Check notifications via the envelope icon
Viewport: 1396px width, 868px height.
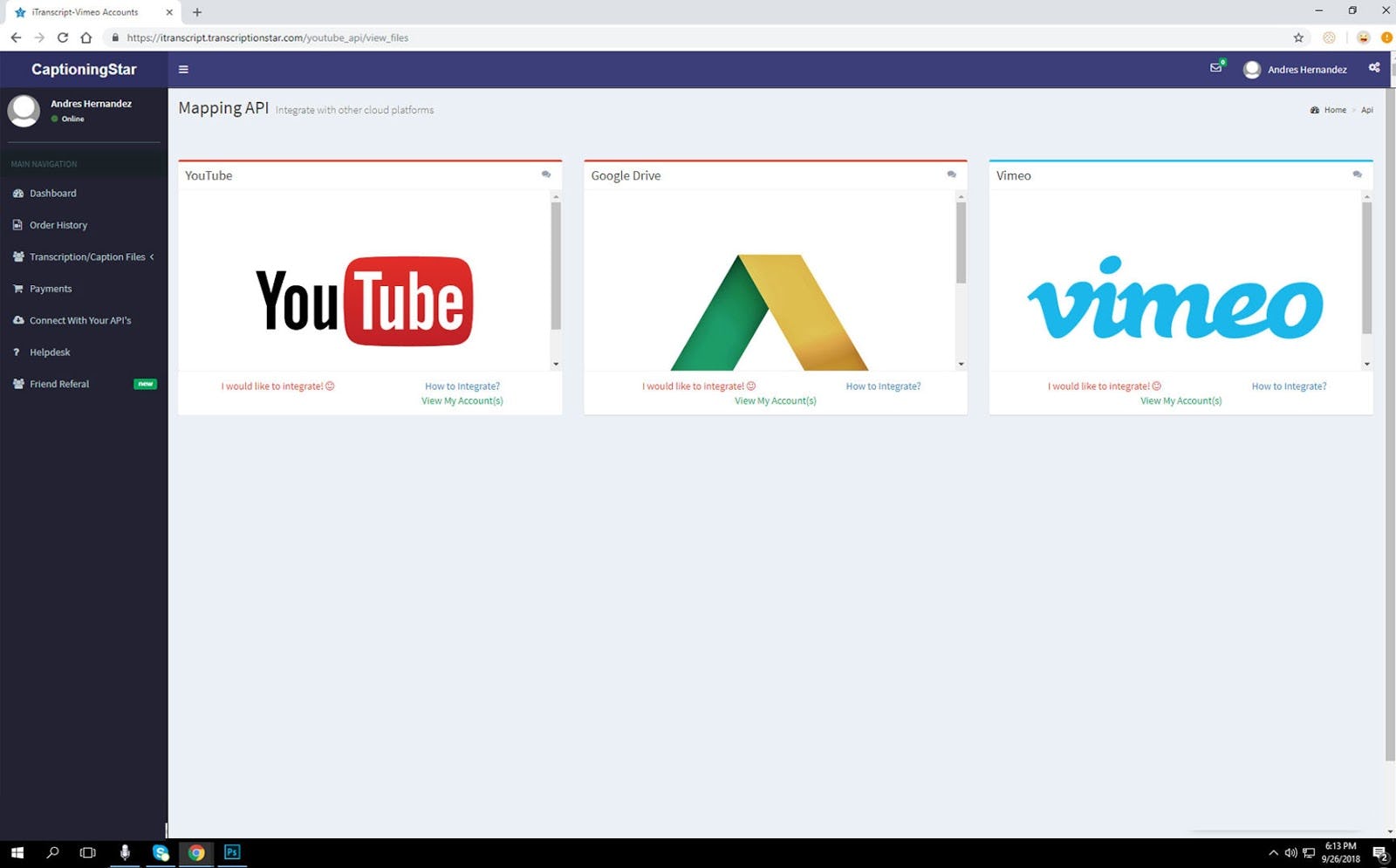click(x=1215, y=68)
